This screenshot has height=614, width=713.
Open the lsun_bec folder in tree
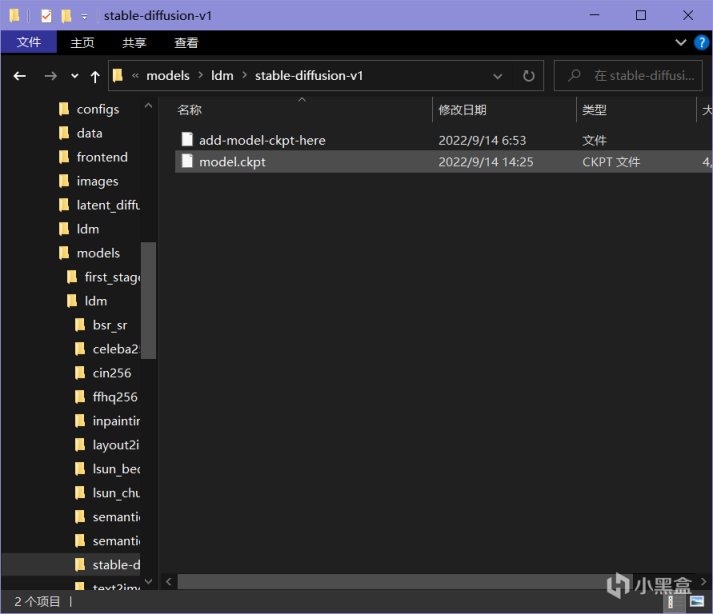(x=116, y=469)
